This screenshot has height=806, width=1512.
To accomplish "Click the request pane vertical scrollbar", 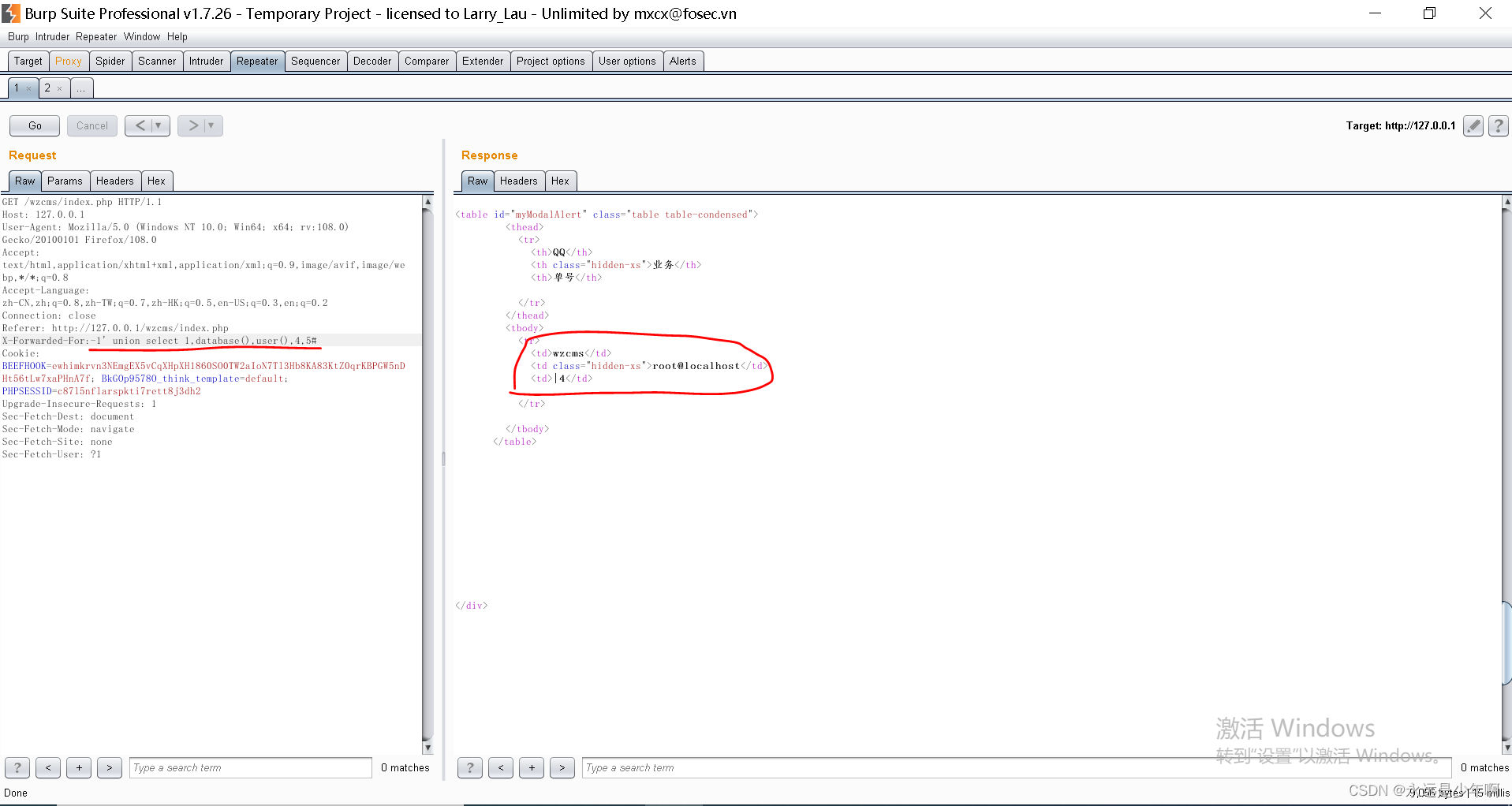I will point(427,473).
